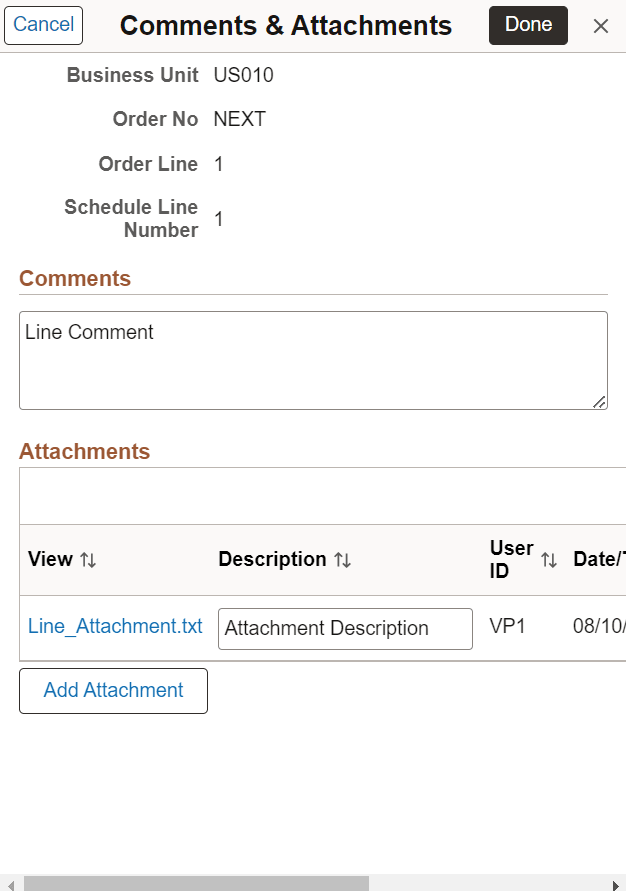The image size is (626, 891).
Task: Open the Line_Attachment.txt file
Action: [114, 626]
